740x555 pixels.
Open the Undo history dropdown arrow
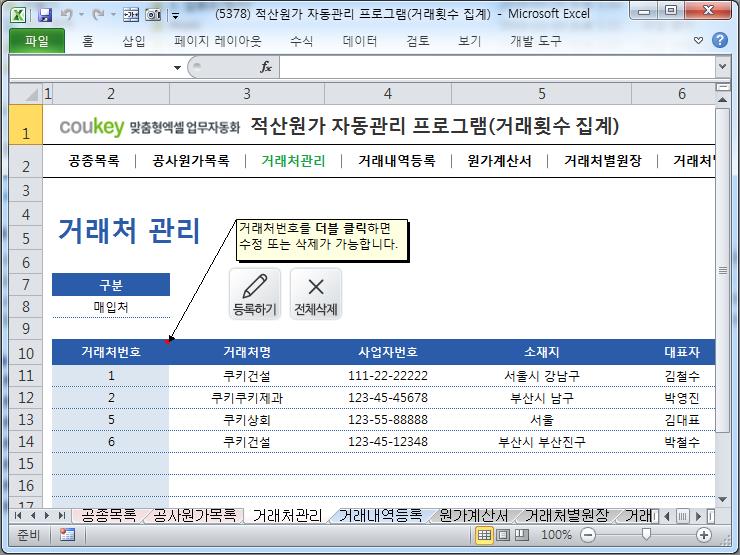81,15
